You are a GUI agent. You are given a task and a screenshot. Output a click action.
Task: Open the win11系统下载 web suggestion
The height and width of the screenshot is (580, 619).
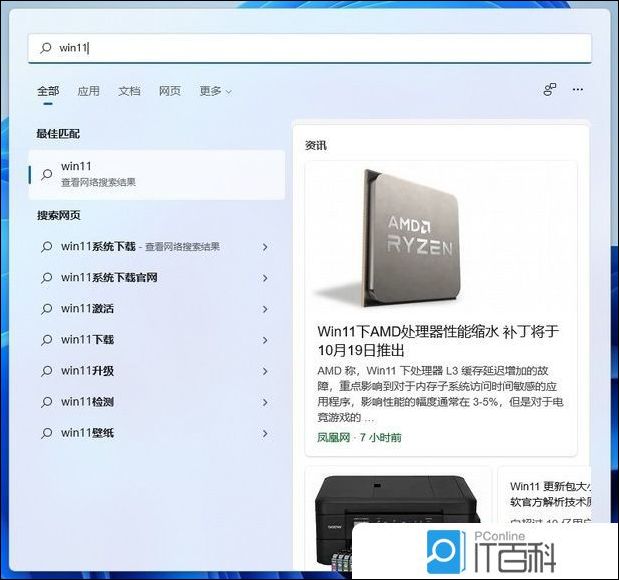click(157, 247)
